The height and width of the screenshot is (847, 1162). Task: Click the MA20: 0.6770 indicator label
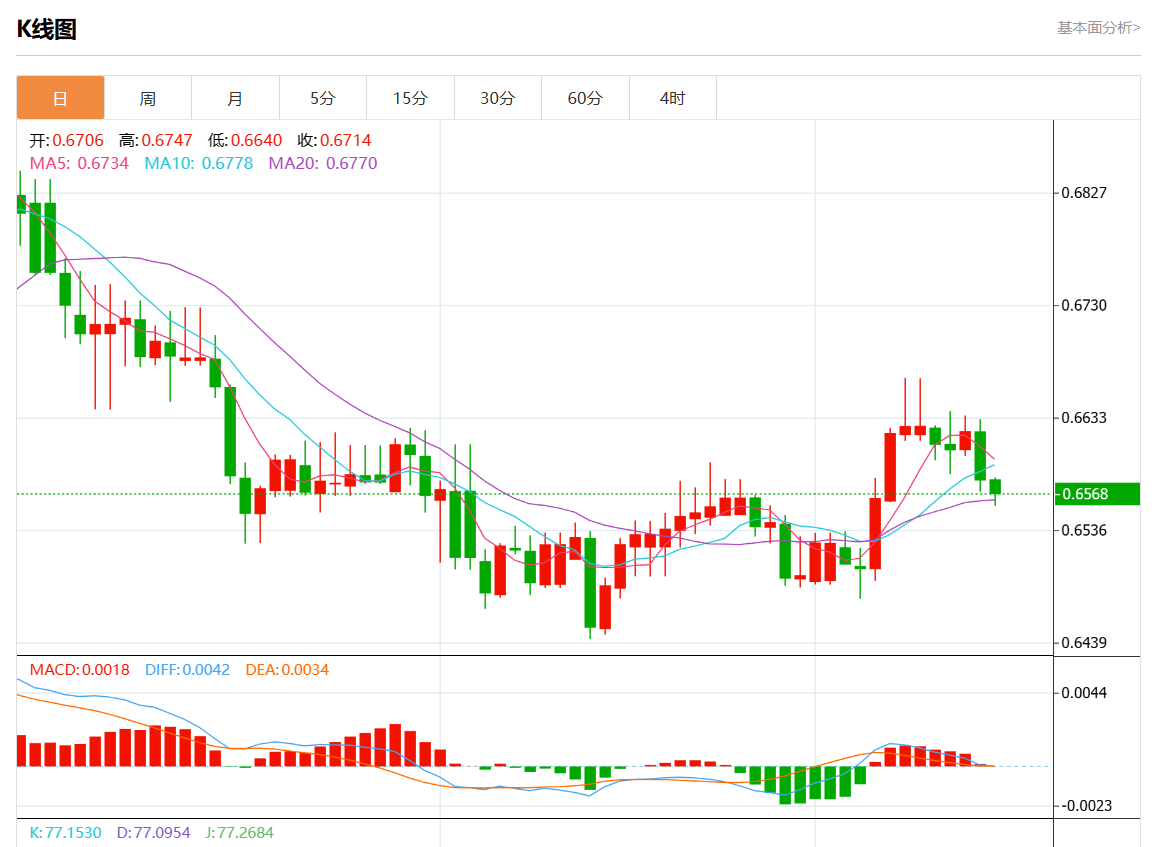[x=323, y=163]
